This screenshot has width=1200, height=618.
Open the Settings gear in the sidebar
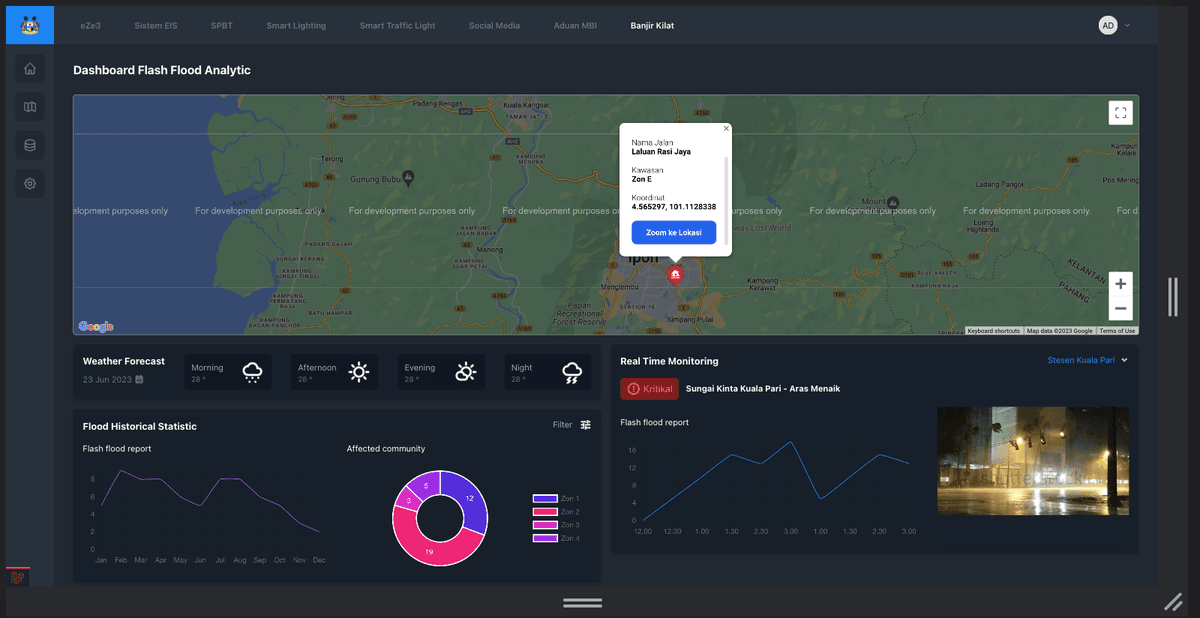tap(29, 183)
